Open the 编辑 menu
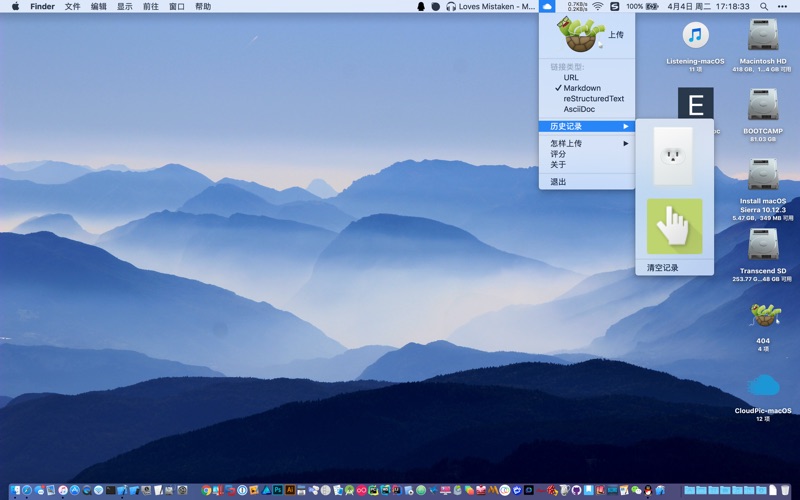The width and height of the screenshot is (800, 500). pos(98,6)
